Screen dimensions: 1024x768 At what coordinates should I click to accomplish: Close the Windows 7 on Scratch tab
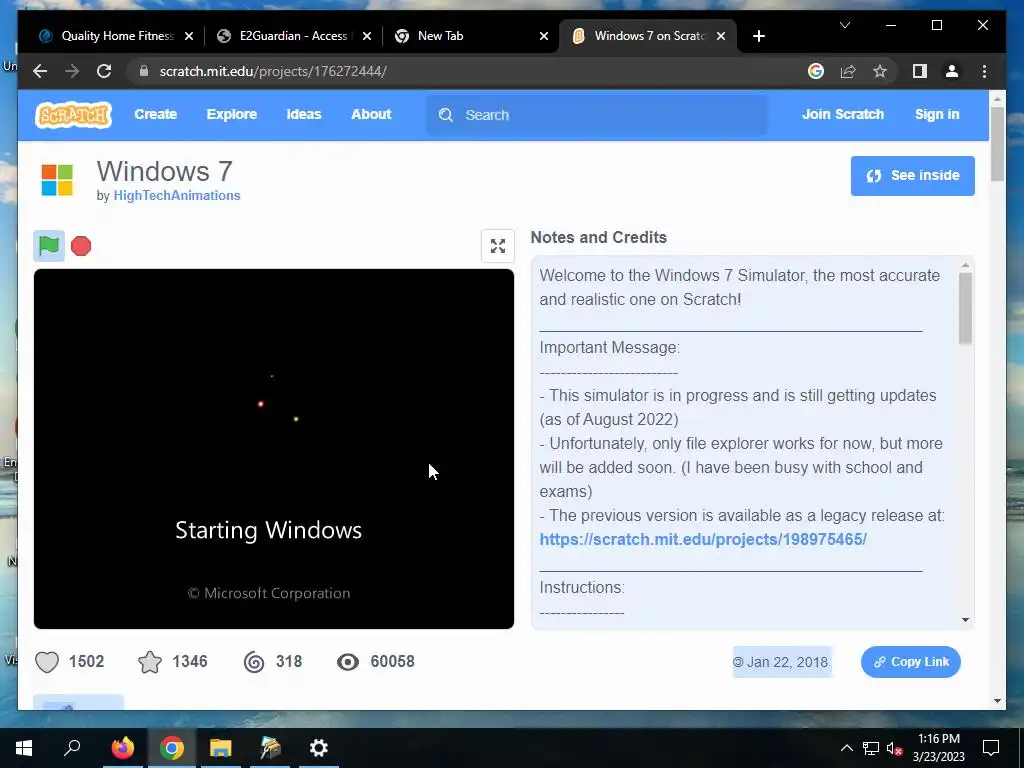pyautogui.click(x=721, y=36)
